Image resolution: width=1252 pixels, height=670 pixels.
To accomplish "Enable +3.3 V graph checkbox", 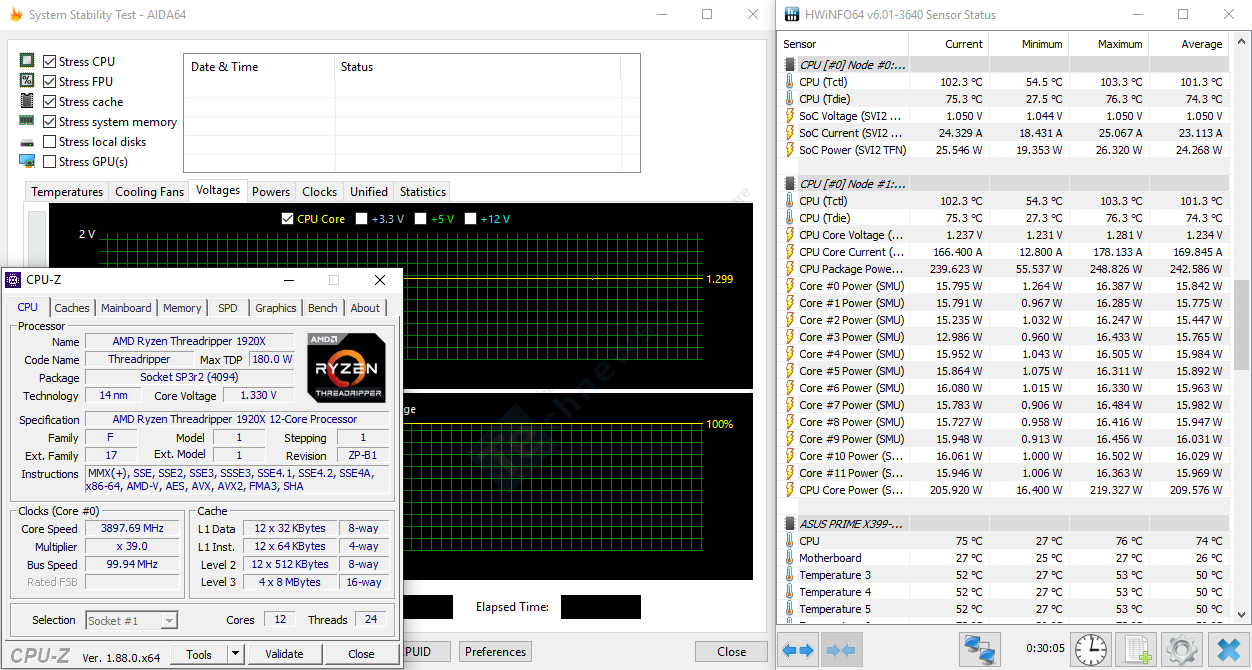I will point(362,218).
